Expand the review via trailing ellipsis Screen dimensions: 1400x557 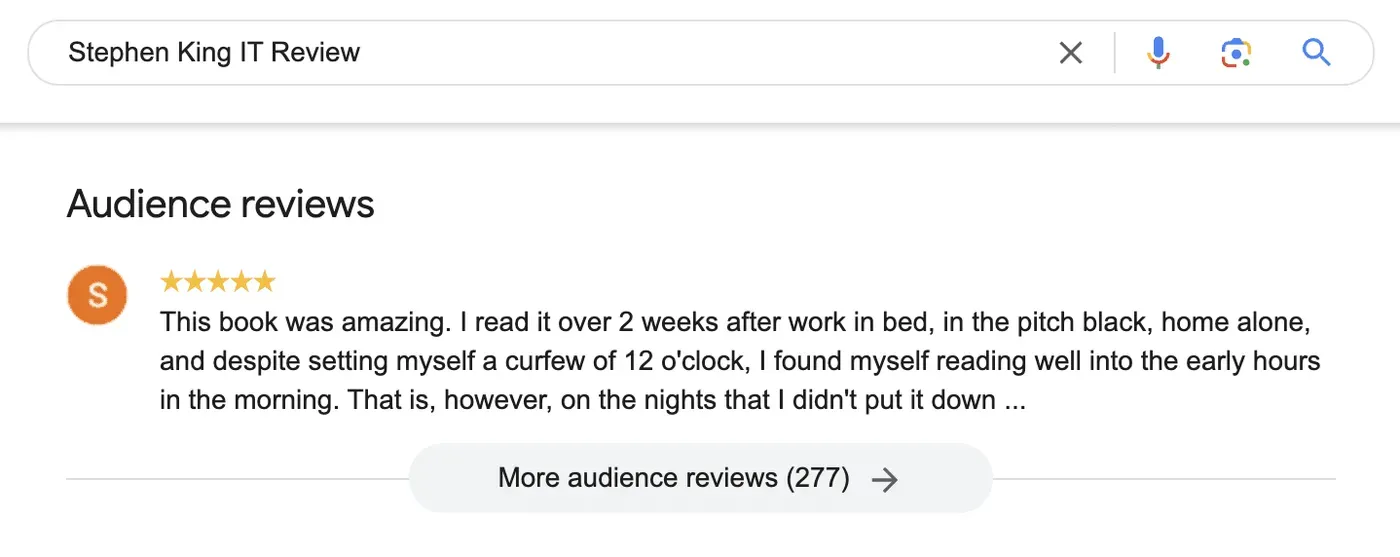(x=1014, y=402)
